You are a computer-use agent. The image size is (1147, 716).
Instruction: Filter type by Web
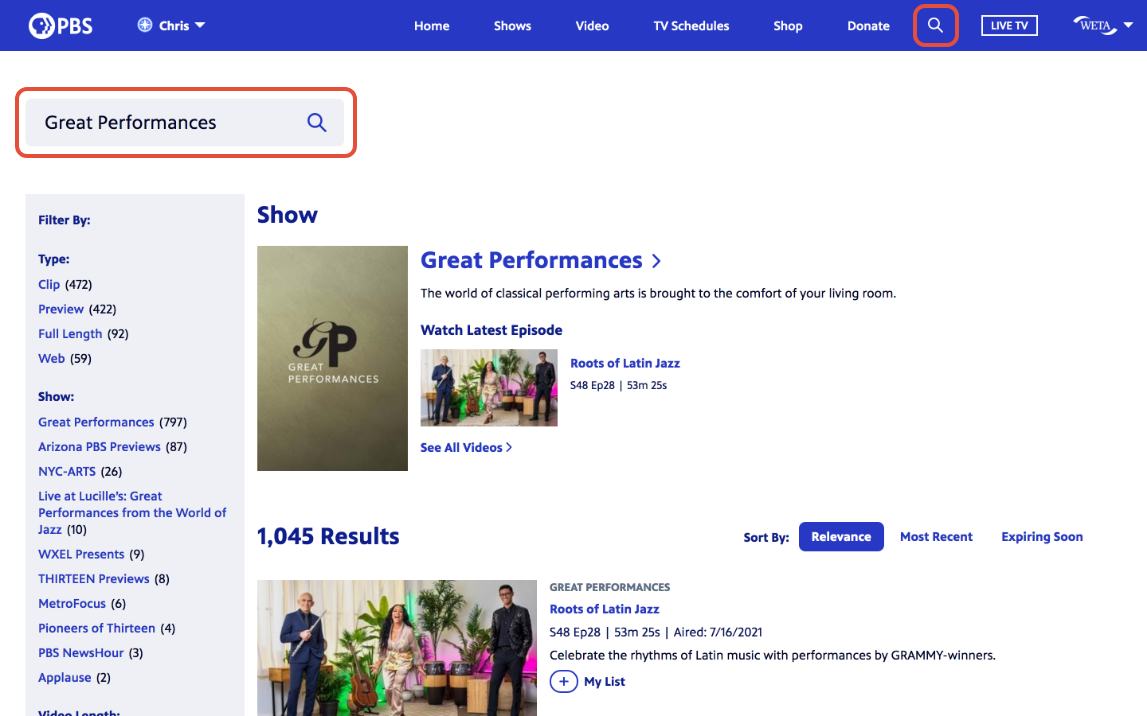tap(51, 358)
